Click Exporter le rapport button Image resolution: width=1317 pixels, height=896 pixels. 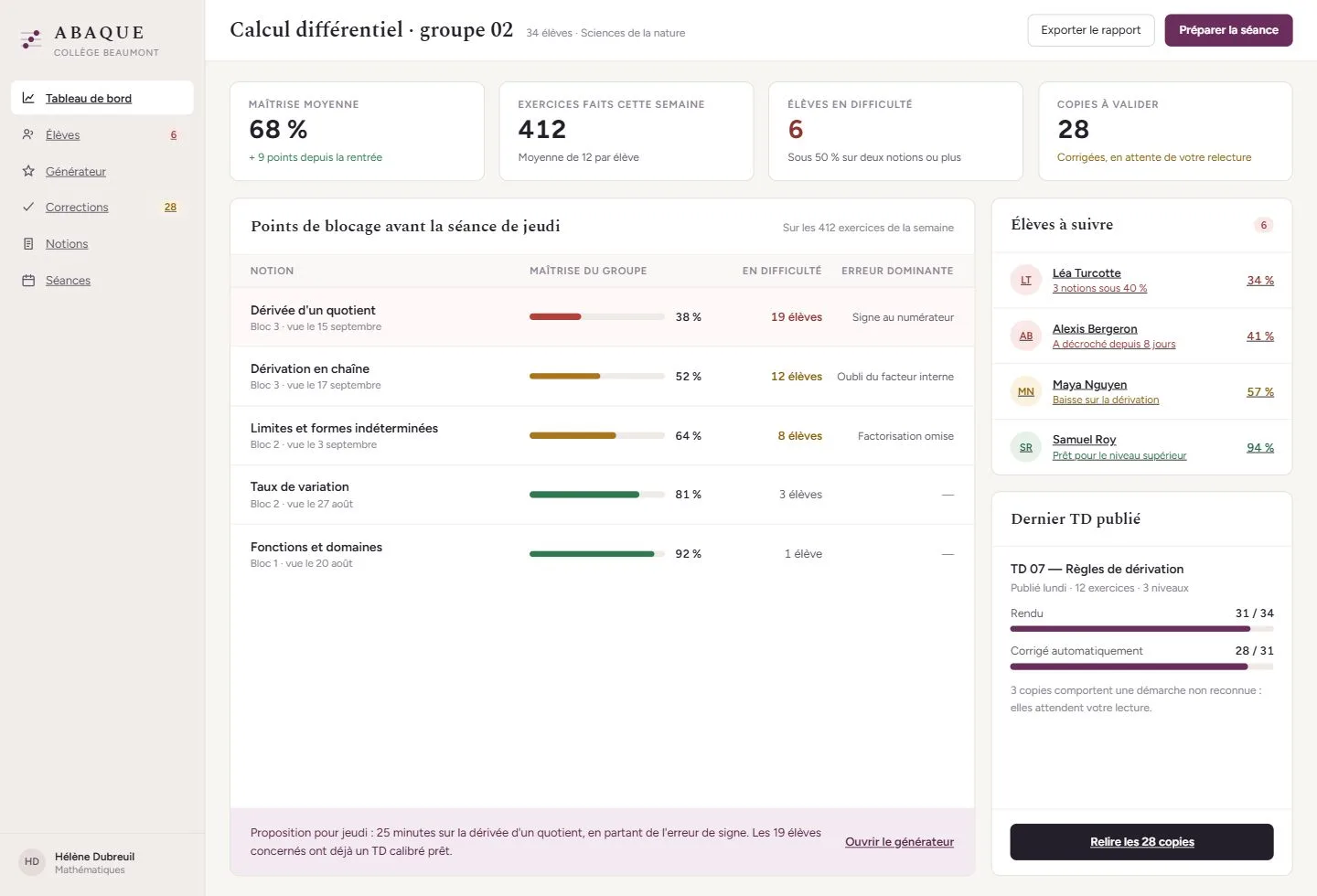[1091, 30]
